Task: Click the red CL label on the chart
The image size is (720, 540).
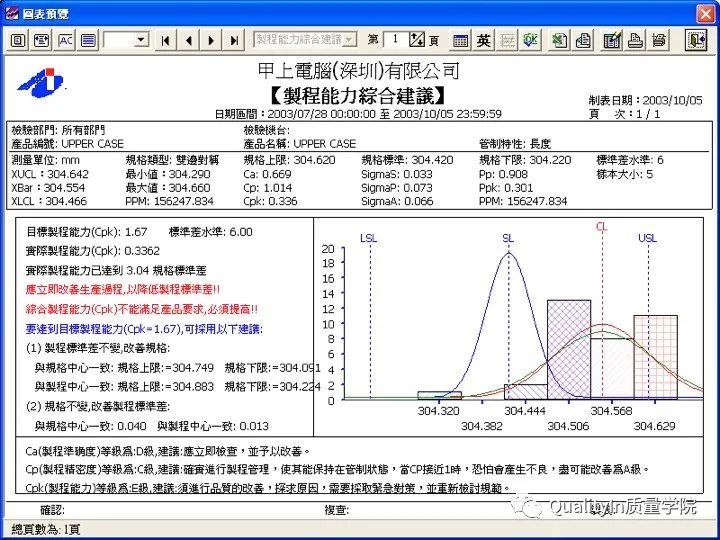Action: [602, 227]
